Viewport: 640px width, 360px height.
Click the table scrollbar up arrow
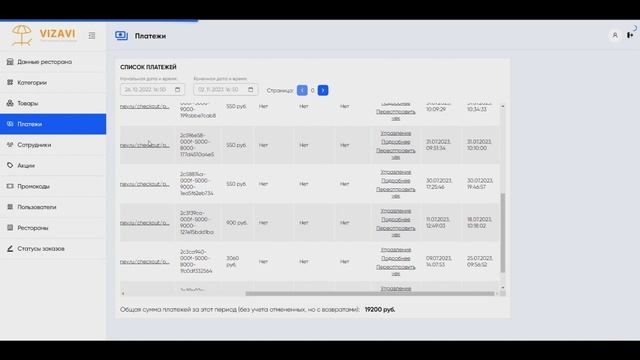pyautogui.click(x=502, y=106)
